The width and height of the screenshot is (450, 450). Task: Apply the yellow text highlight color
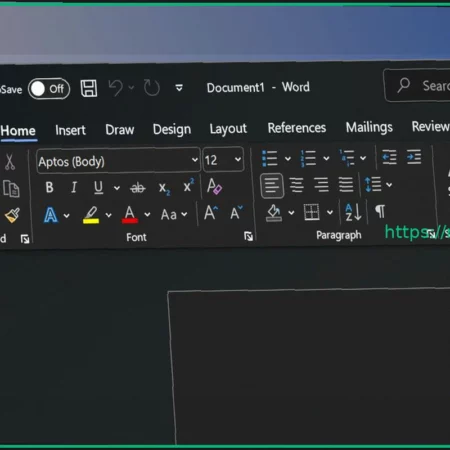tap(91, 215)
